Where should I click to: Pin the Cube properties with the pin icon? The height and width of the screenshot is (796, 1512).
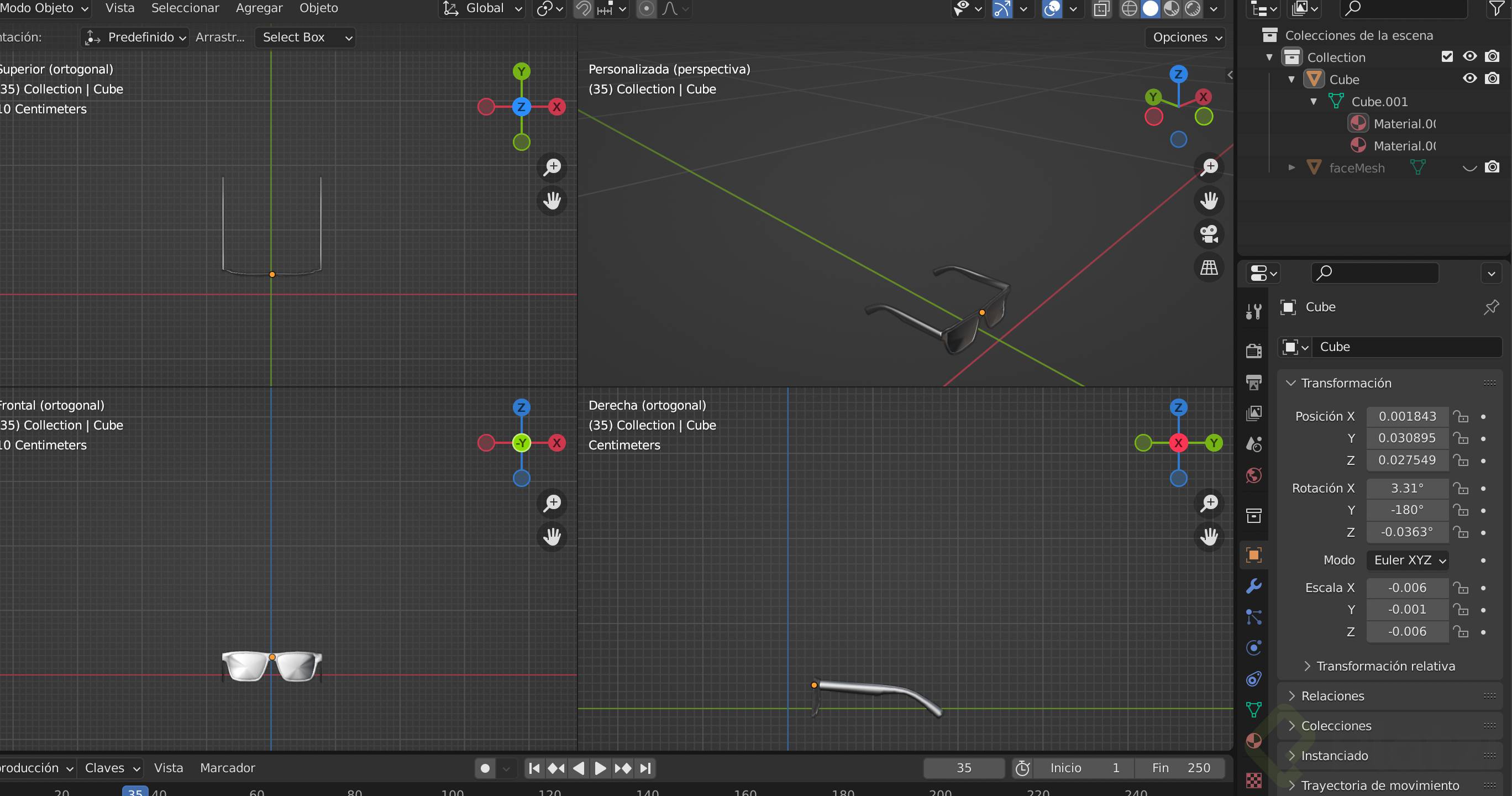1492,307
